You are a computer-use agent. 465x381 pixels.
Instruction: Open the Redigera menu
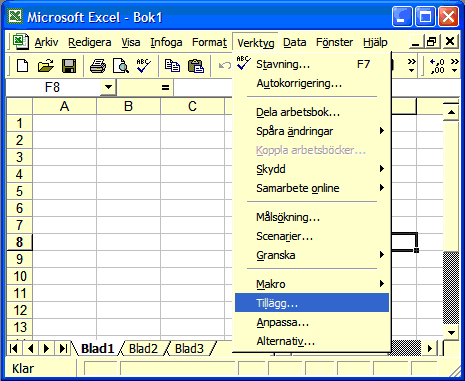[x=89, y=42]
